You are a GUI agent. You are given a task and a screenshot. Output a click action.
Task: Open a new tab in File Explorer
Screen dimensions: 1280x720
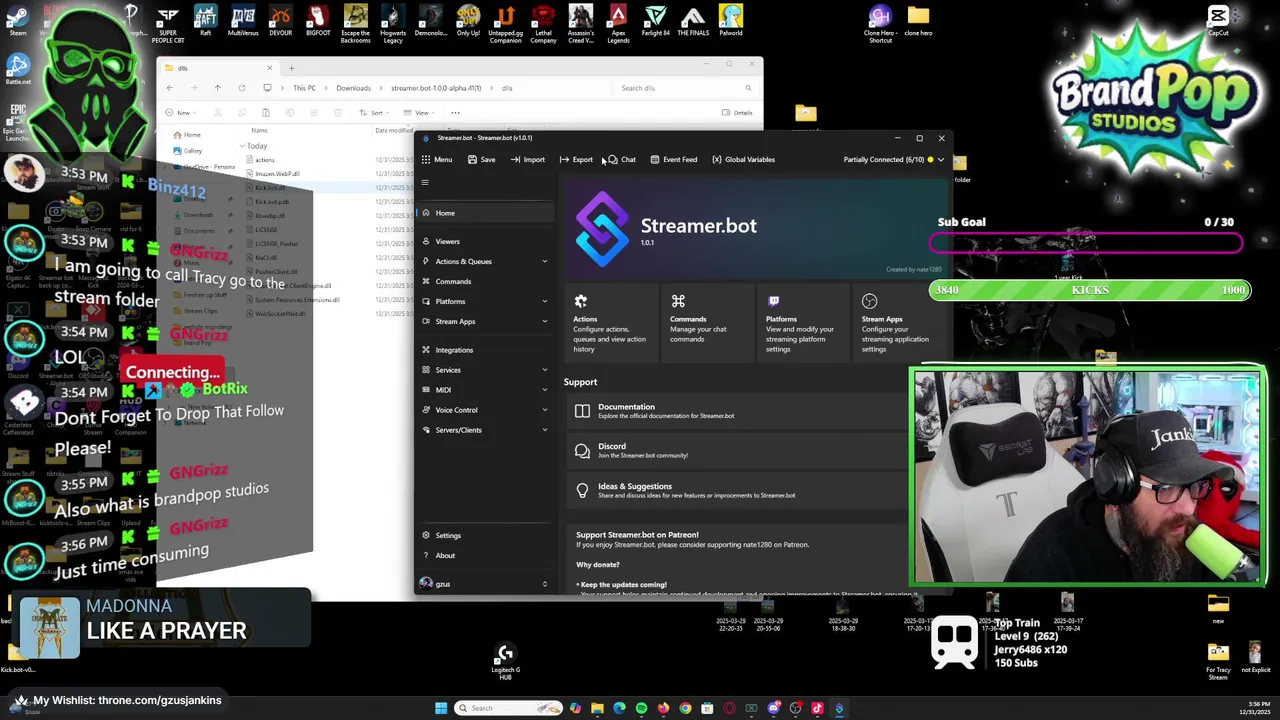point(291,68)
